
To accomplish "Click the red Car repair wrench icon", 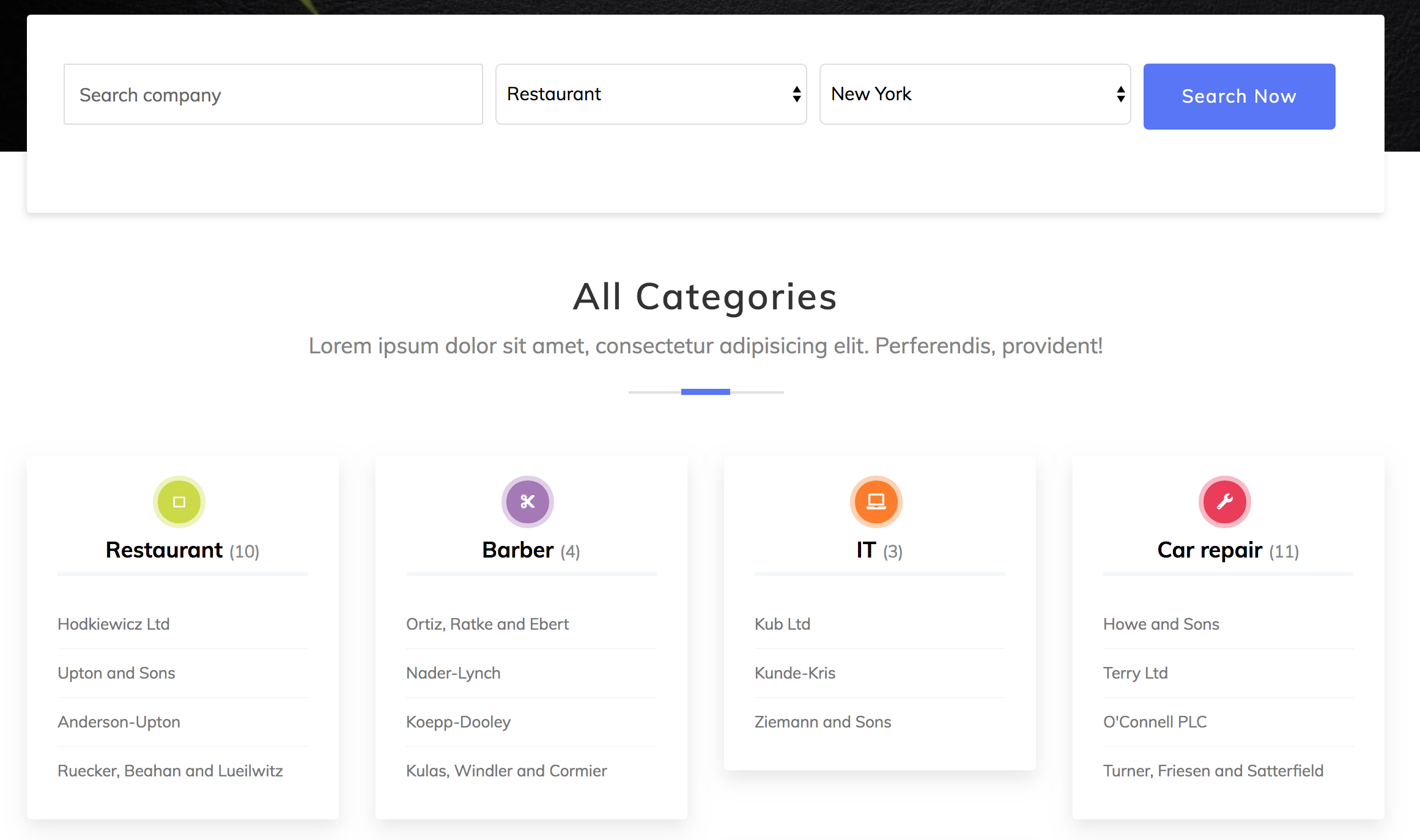I will coord(1224,501).
